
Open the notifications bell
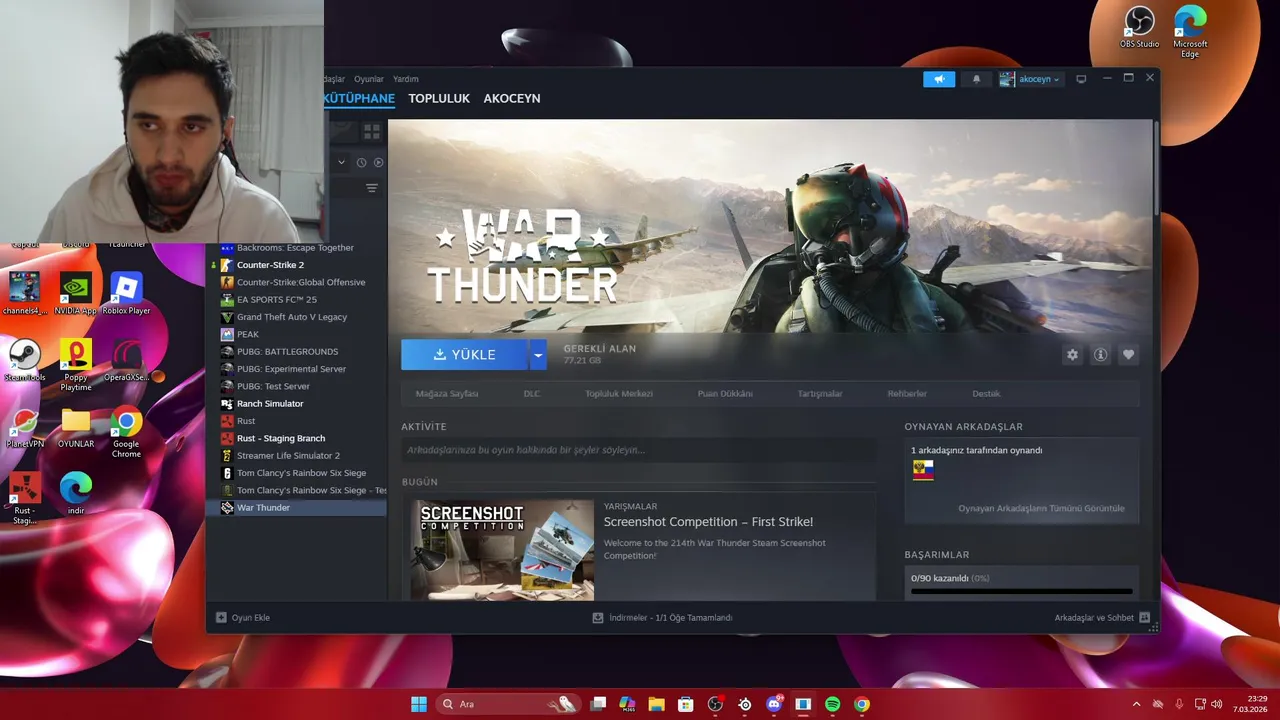(976, 79)
